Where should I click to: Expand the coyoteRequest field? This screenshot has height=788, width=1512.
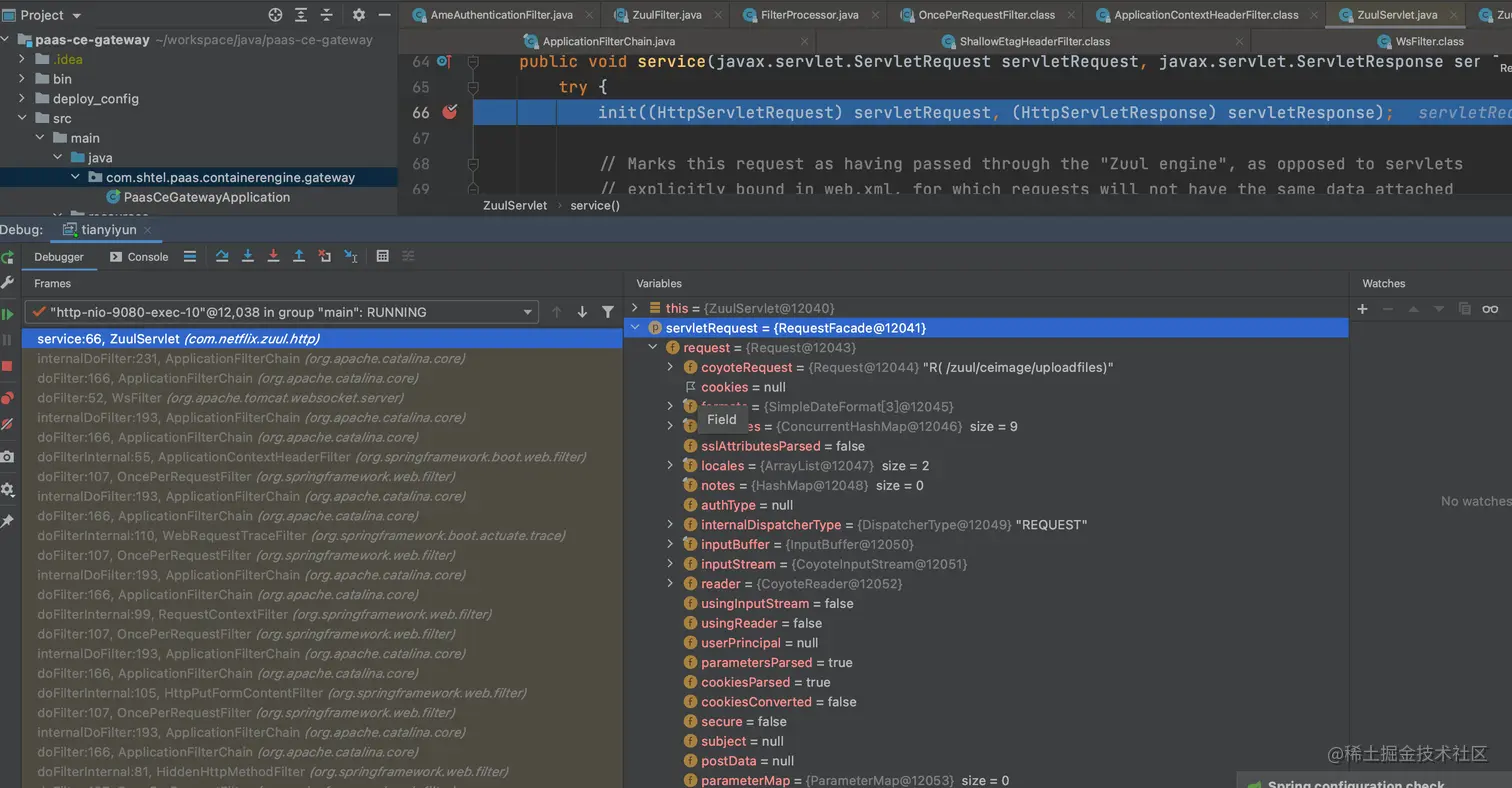(x=670, y=367)
